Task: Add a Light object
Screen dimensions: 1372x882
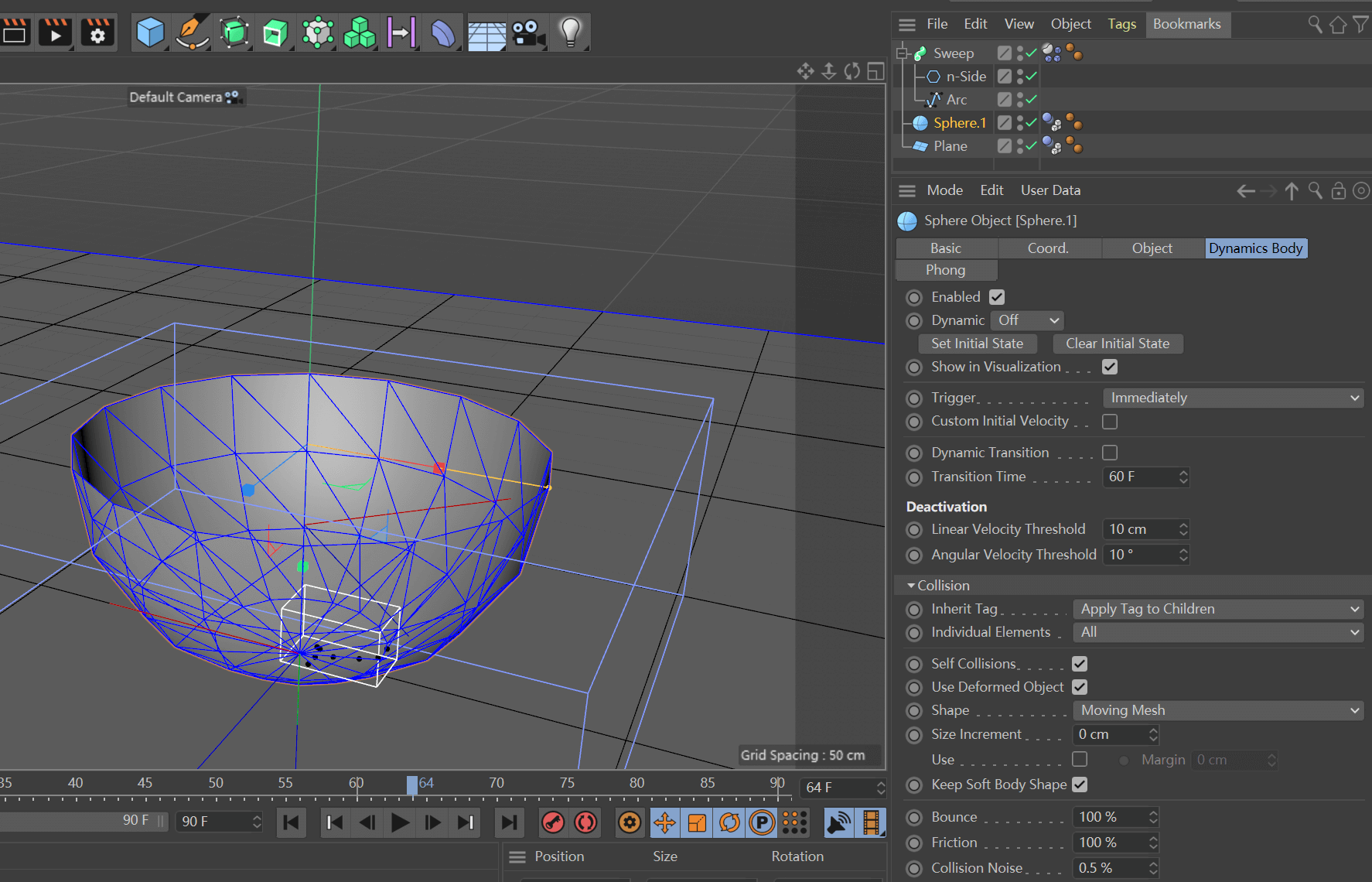Action: tap(570, 32)
